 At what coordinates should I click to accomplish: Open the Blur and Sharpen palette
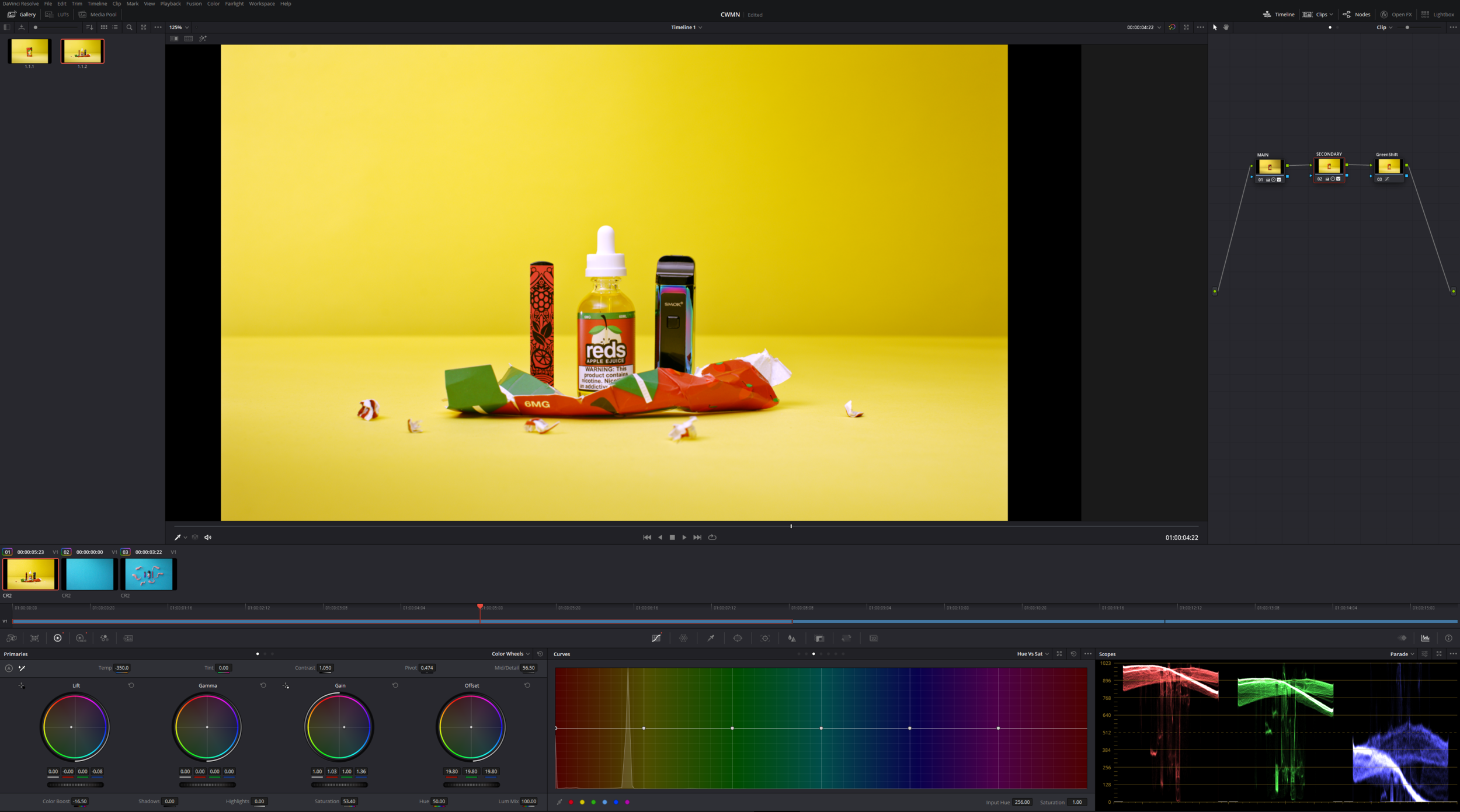pyautogui.click(x=792, y=638)
